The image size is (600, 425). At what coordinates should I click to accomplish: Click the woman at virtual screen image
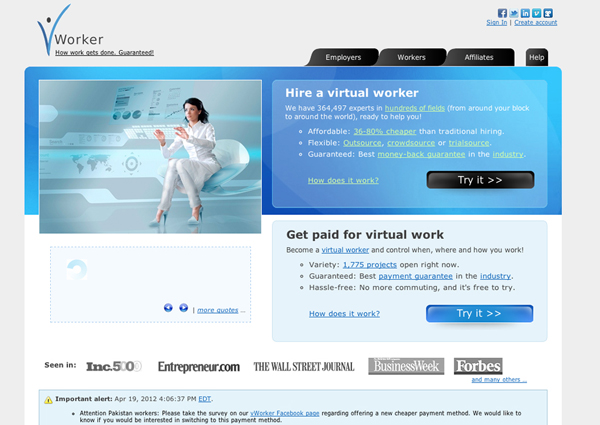150,157
